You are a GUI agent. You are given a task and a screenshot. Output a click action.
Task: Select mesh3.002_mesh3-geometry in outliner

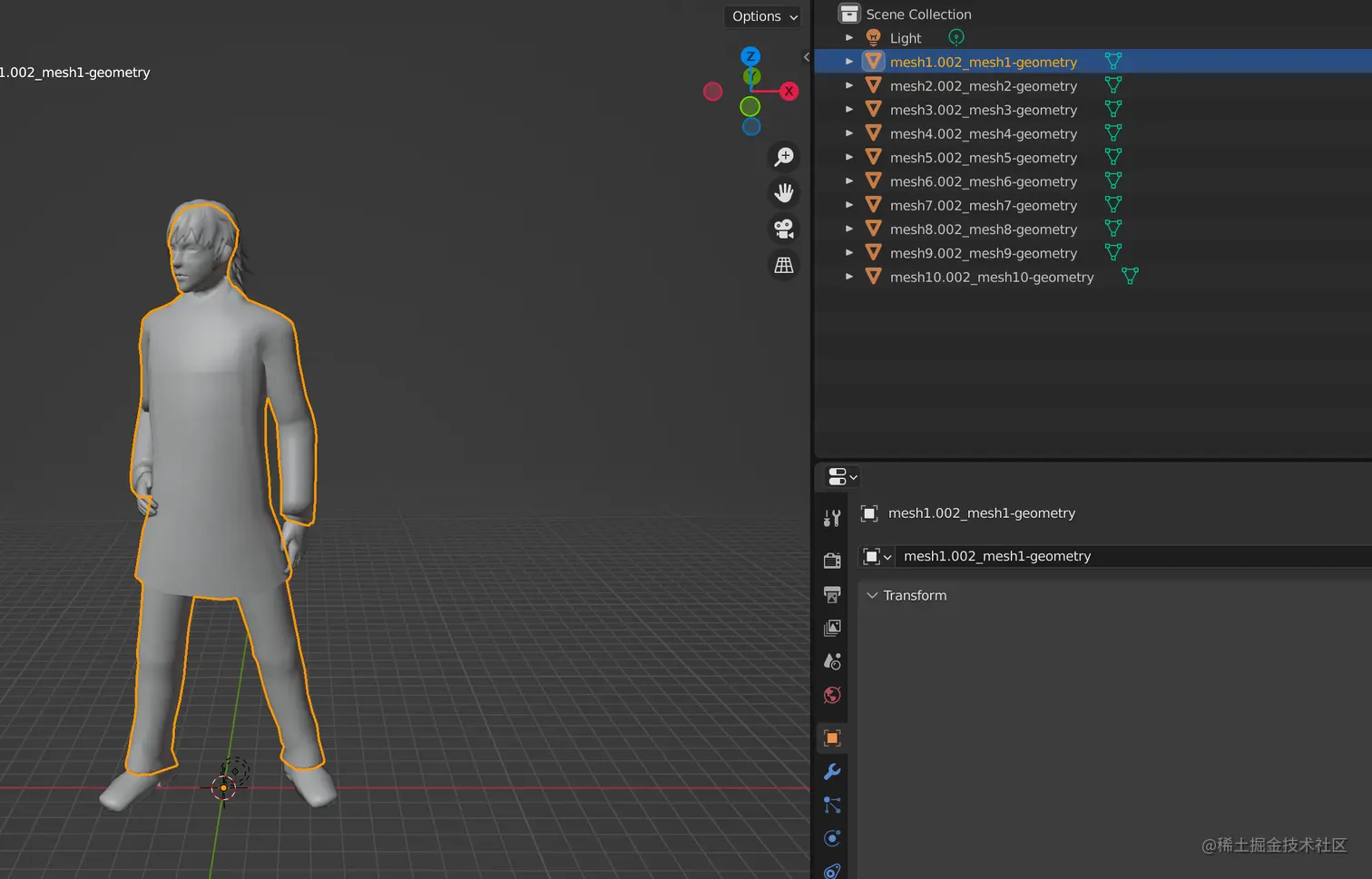984,110
